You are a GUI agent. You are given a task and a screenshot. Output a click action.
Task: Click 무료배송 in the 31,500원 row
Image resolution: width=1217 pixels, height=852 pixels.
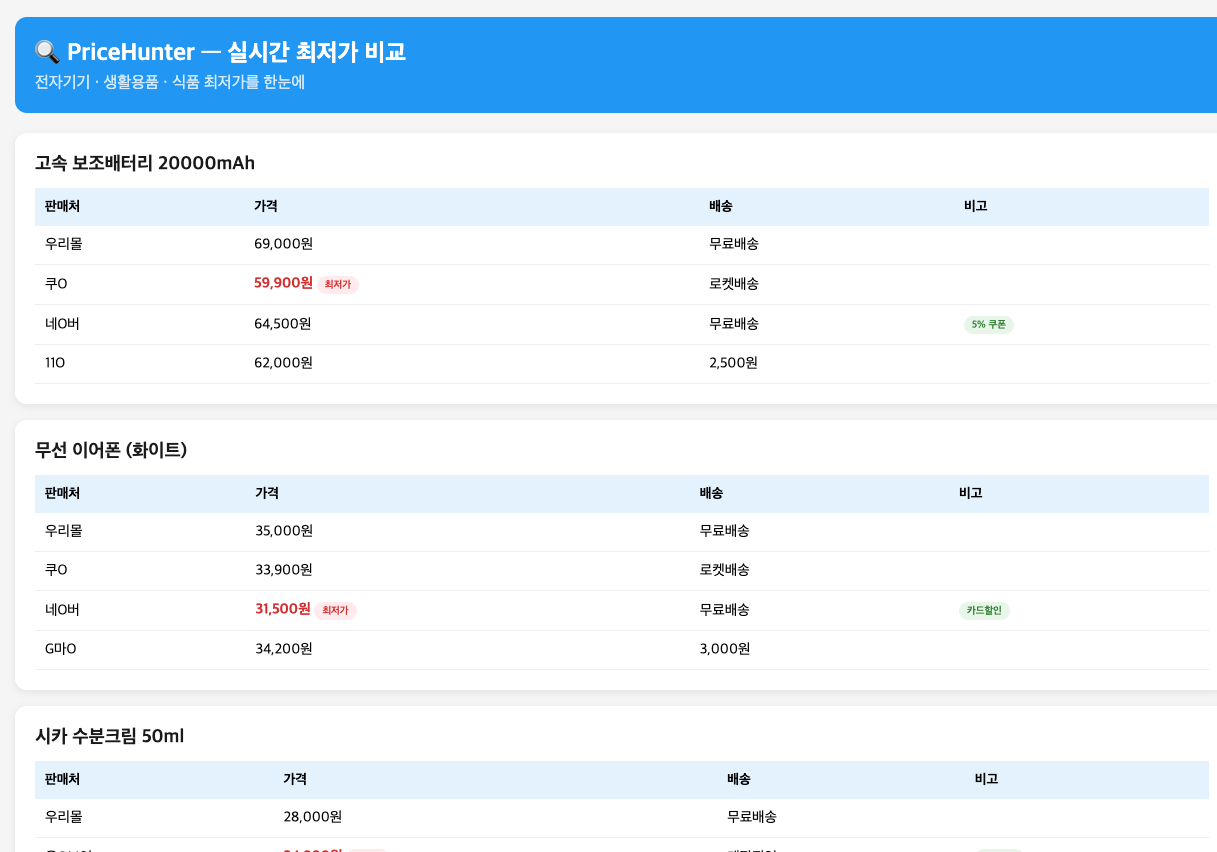pyautogui.click(x=725, y=610)
